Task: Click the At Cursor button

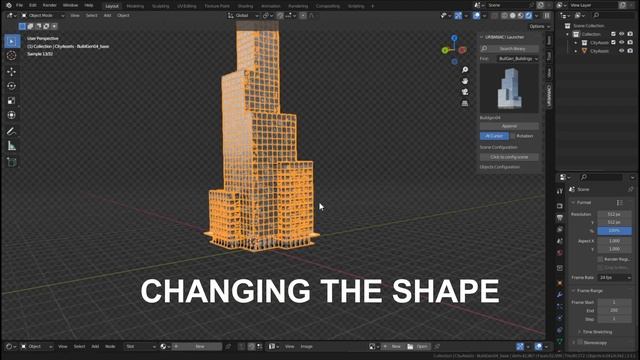Action: 494,136
